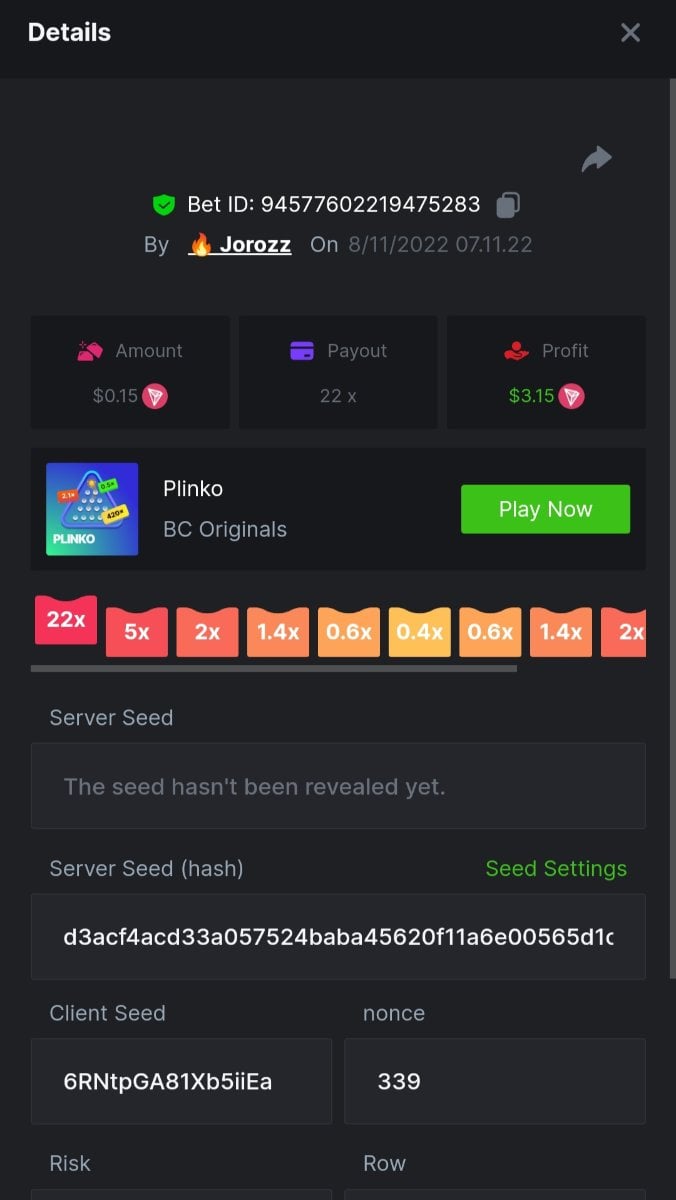676x1200 pixels.
Task: Click the fire icon beside Jorozz
Action: (x=201, y=245)
